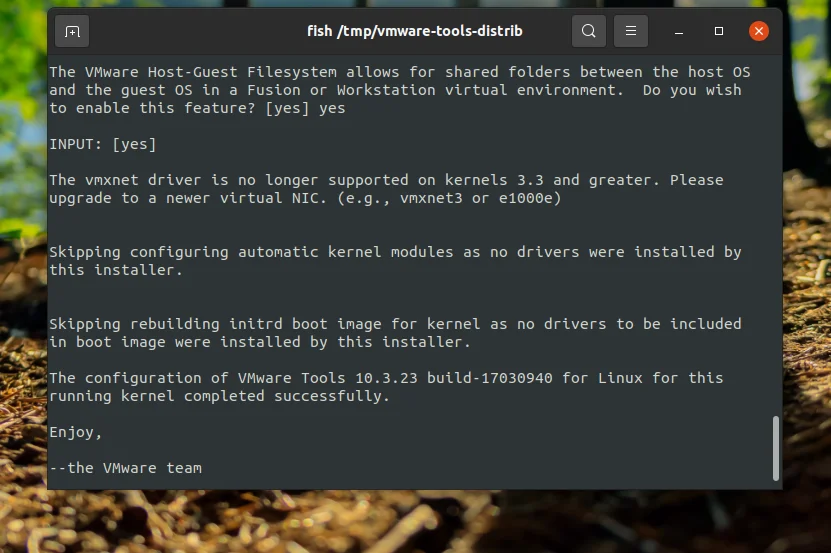Screen dimensions: 831x553
Task: Click the word 'vmxnet3' in the output
Action: (431, 198)
